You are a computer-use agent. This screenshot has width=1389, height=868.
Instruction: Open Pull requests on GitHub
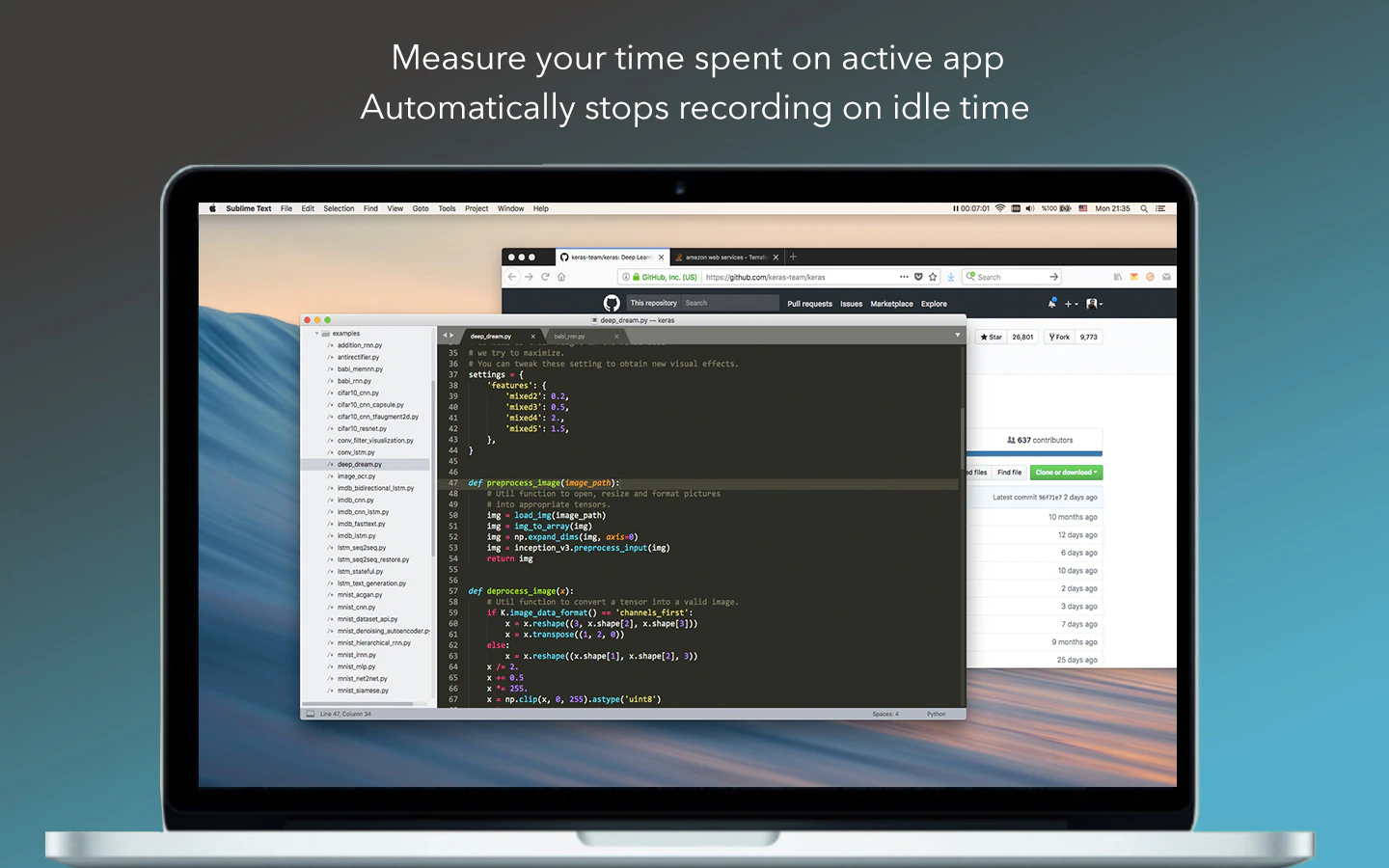point(809,304)
